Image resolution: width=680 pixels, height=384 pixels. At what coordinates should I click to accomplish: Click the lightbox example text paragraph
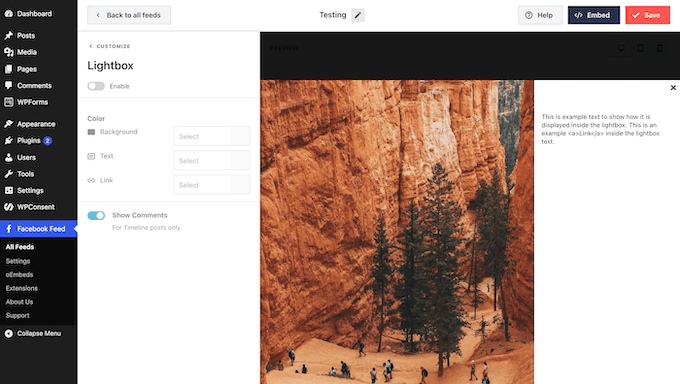point(601,129)
